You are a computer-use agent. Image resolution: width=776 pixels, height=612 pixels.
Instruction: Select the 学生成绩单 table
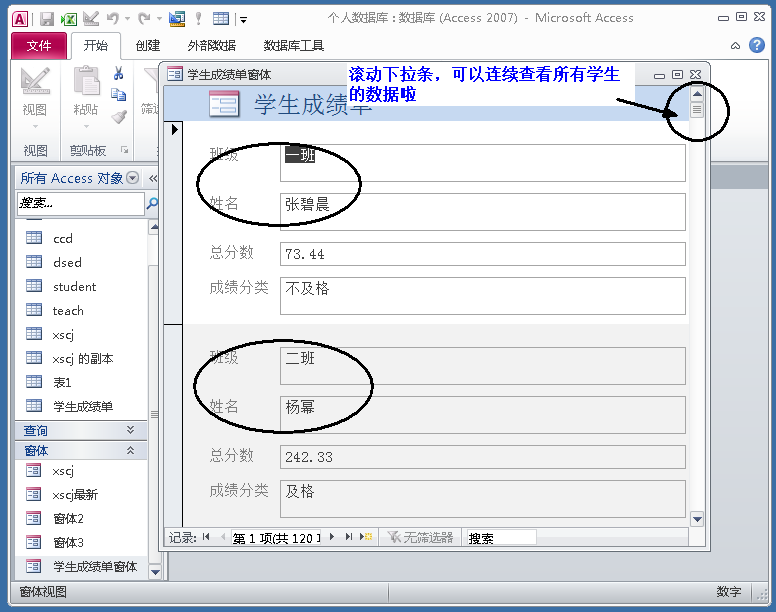(81, 406)
